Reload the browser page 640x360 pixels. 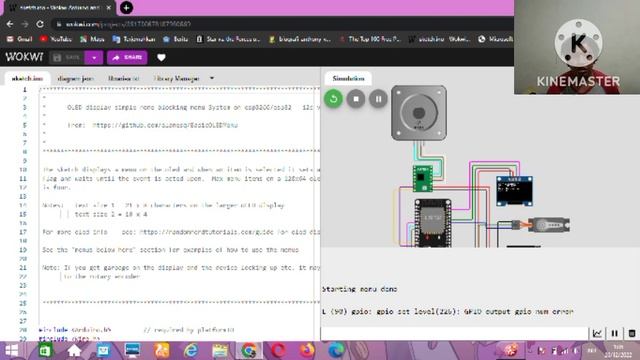(x=40, y=24)
